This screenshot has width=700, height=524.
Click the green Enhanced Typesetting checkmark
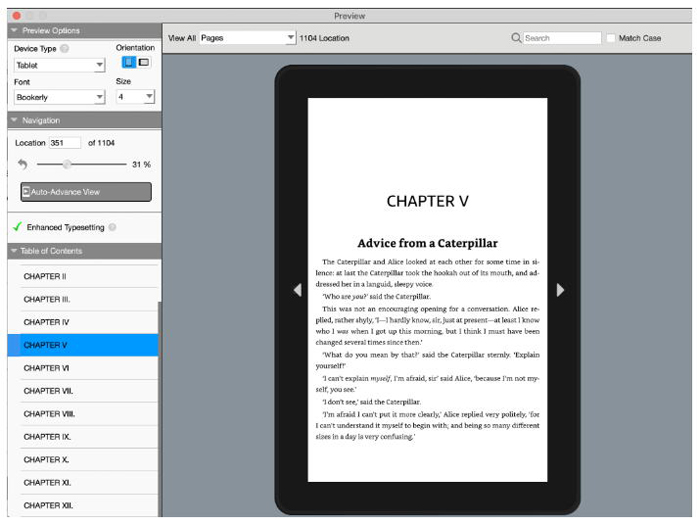[17, 227]
